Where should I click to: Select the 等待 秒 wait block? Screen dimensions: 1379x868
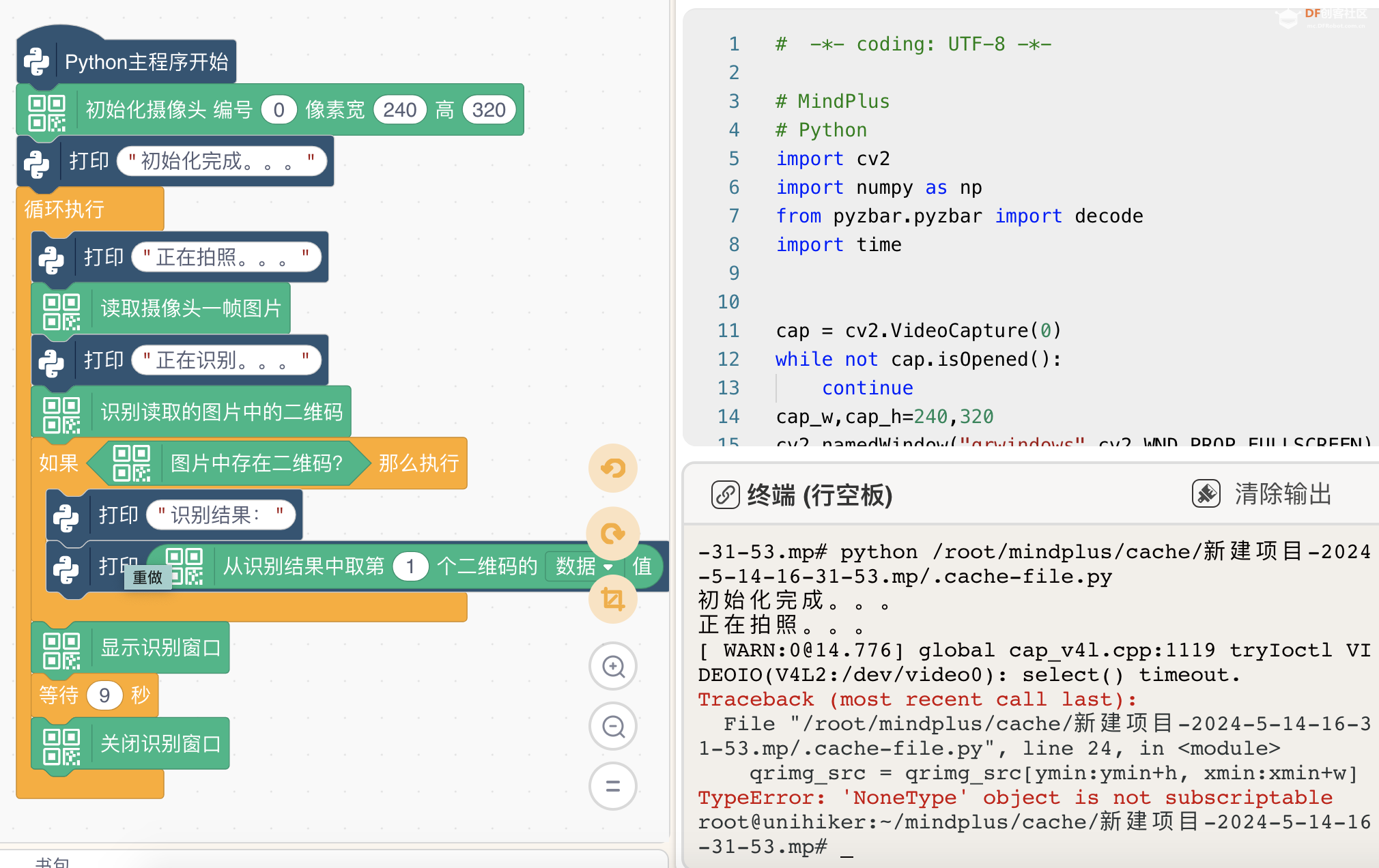coord(95,695)
